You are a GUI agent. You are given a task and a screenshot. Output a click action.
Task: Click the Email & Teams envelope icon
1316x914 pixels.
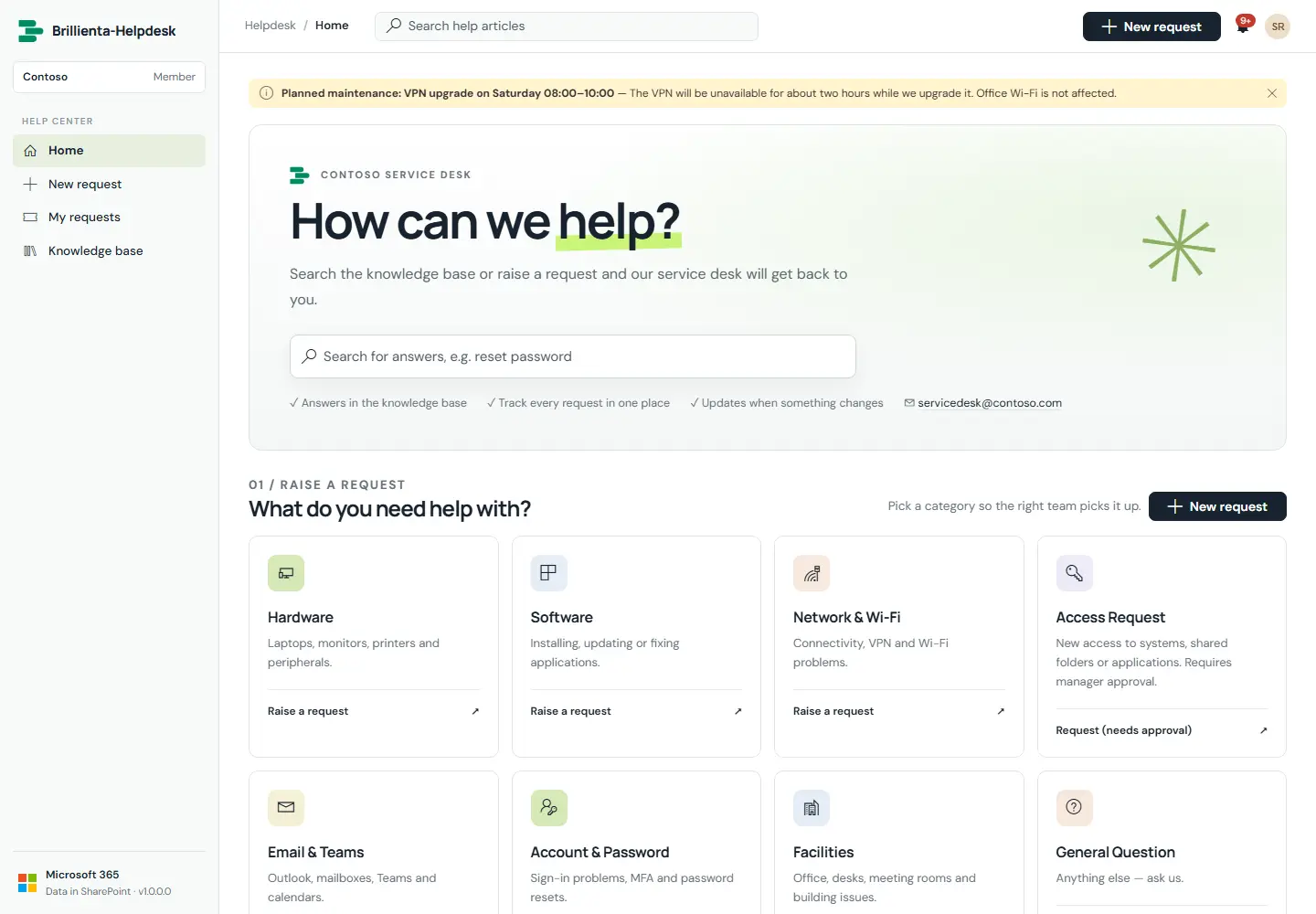point(286,808)
